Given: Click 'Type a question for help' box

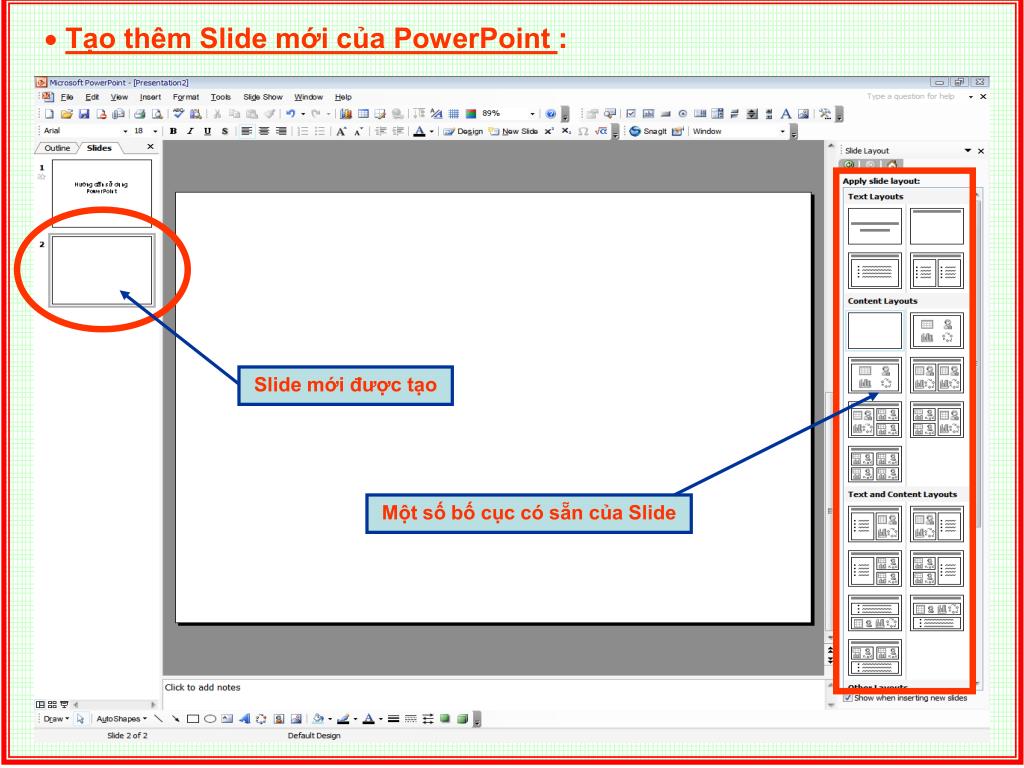Looking at the screenshot, I should click(911, 97).
